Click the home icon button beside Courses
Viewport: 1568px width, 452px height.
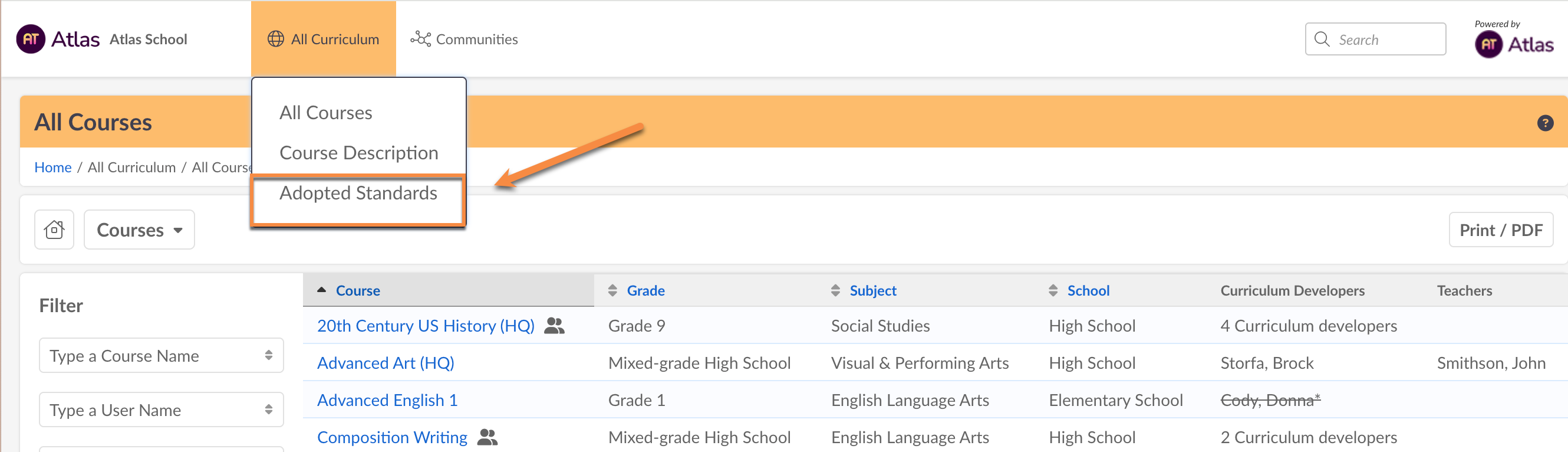click(54, 230)
